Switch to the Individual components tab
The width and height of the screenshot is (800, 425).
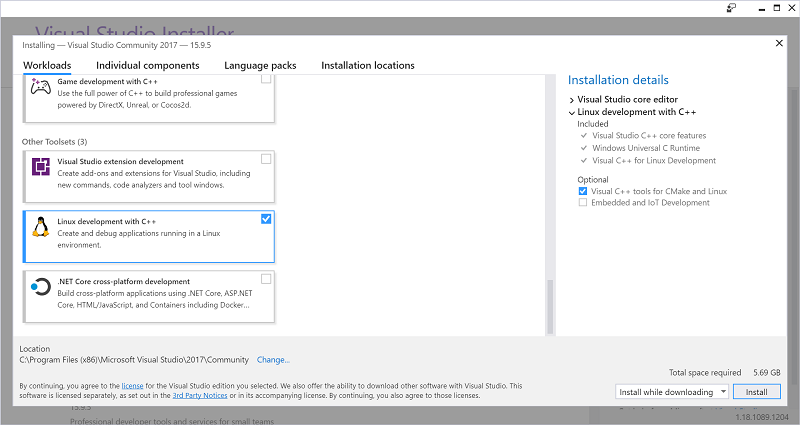click(x=147, y=65)
